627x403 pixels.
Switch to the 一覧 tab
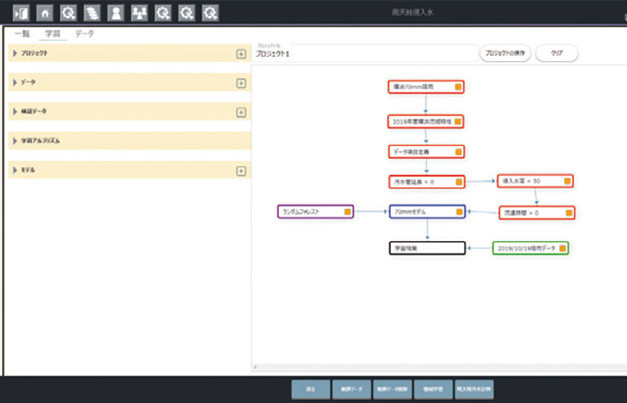(x=19, y=34)
